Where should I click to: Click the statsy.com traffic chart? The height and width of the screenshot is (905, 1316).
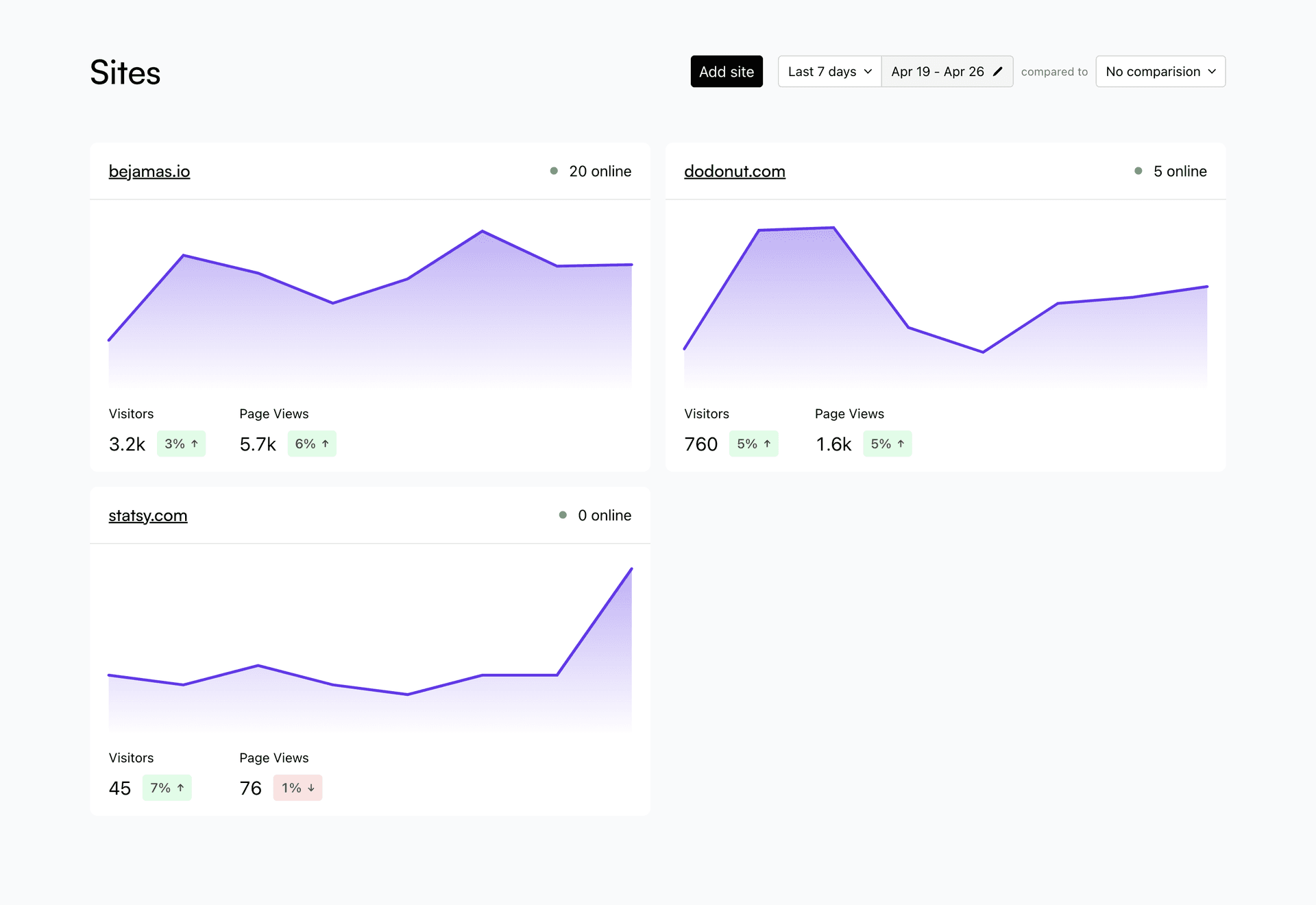[370, 648]
